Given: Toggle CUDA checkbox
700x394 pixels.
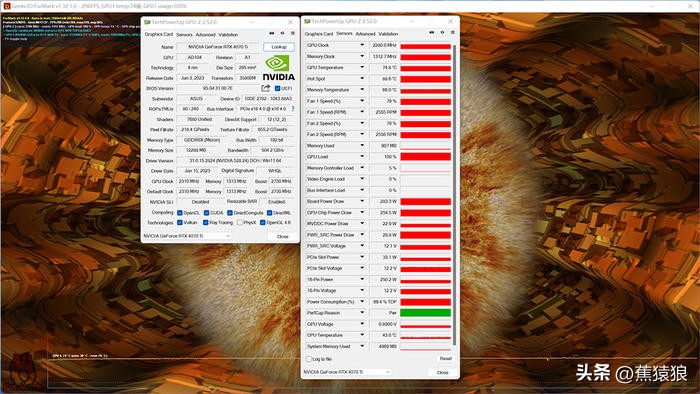Looking at the screenshot, I should click(206, 213).
